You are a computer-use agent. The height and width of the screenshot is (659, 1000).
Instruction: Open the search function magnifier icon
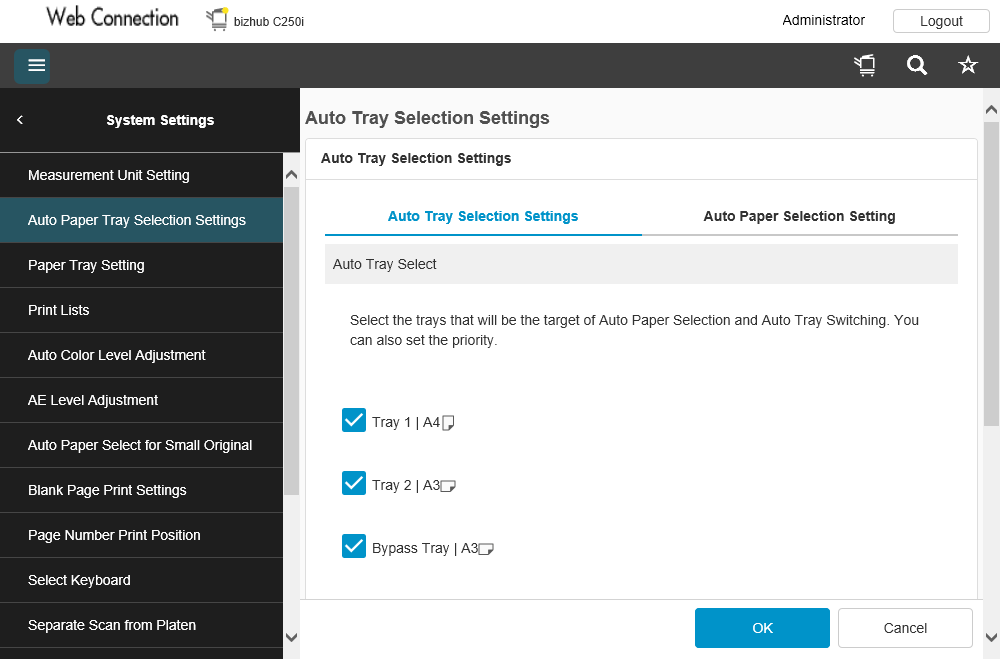(916, 66)
